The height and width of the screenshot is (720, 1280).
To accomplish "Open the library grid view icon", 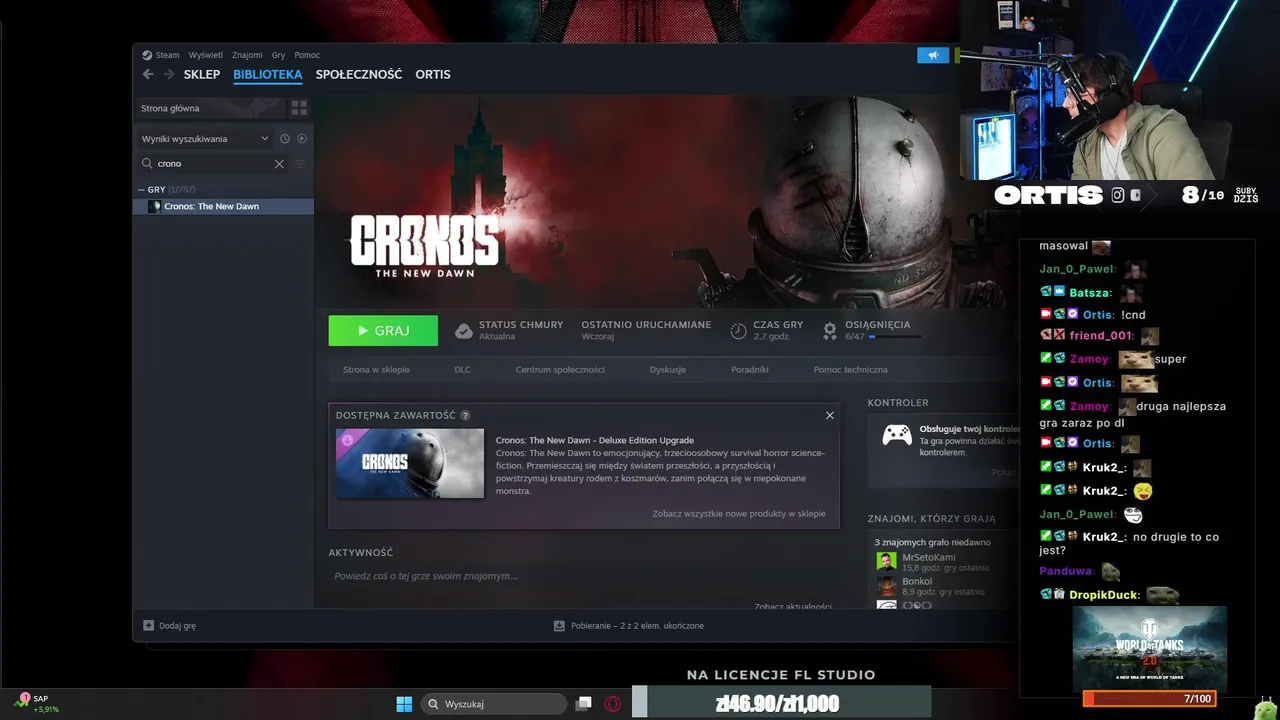I will click(x=299, y=108).
